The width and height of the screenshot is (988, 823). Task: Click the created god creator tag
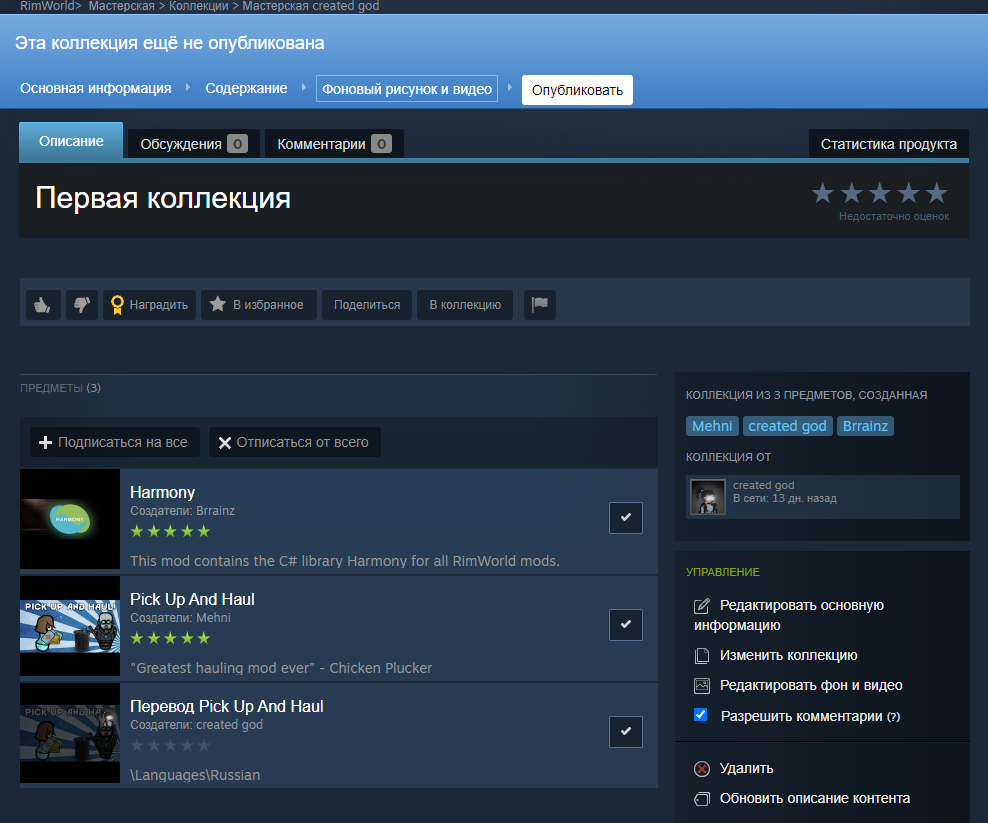tap(788, 426)
